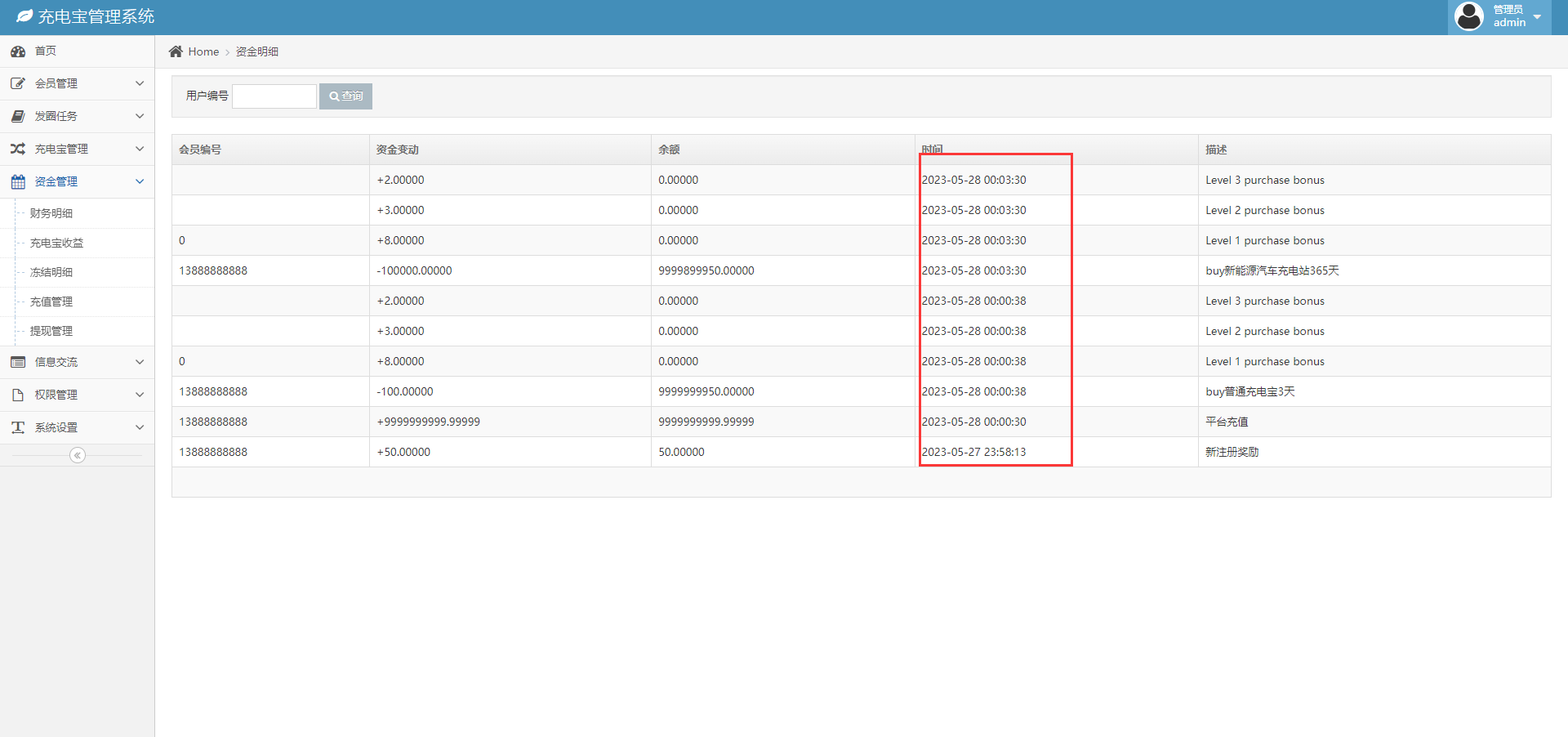This screenshot has height=737, width=1568.
Task: Expand the 会员管理 chevron
Action: coord(140,83)
